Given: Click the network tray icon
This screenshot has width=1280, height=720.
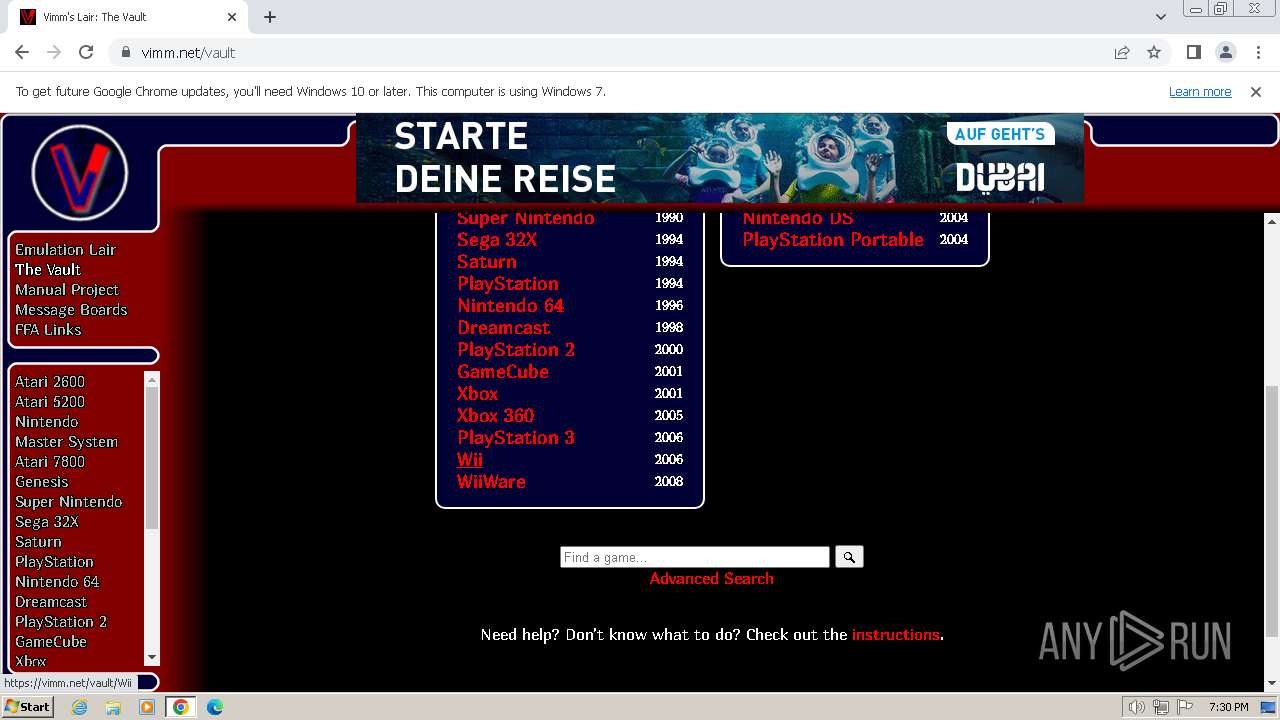Looking at the screenshot, I should point(1161,707).
